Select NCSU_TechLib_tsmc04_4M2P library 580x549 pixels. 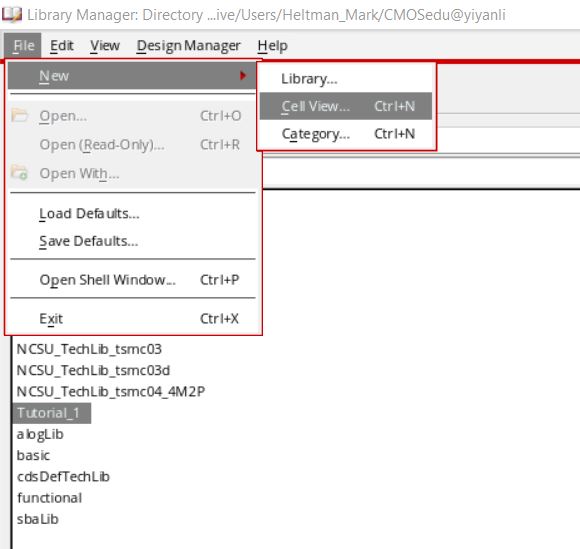tap(111, 391)
